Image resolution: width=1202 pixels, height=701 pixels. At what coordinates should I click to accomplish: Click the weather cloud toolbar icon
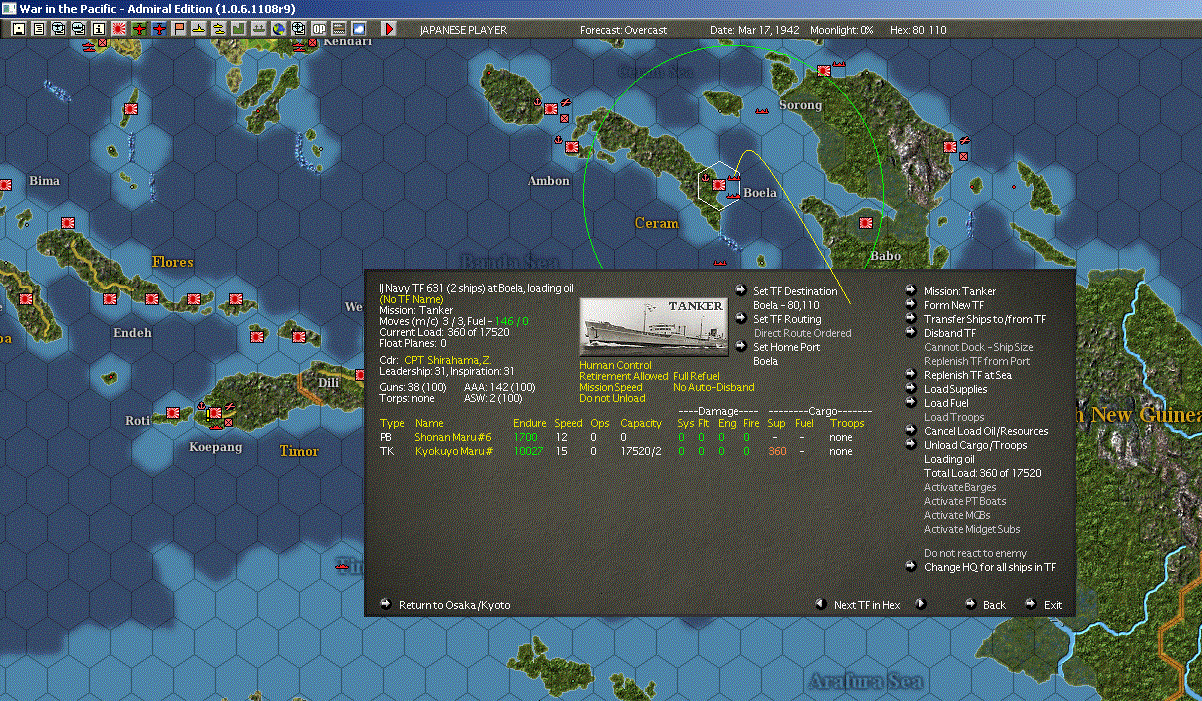359,29
